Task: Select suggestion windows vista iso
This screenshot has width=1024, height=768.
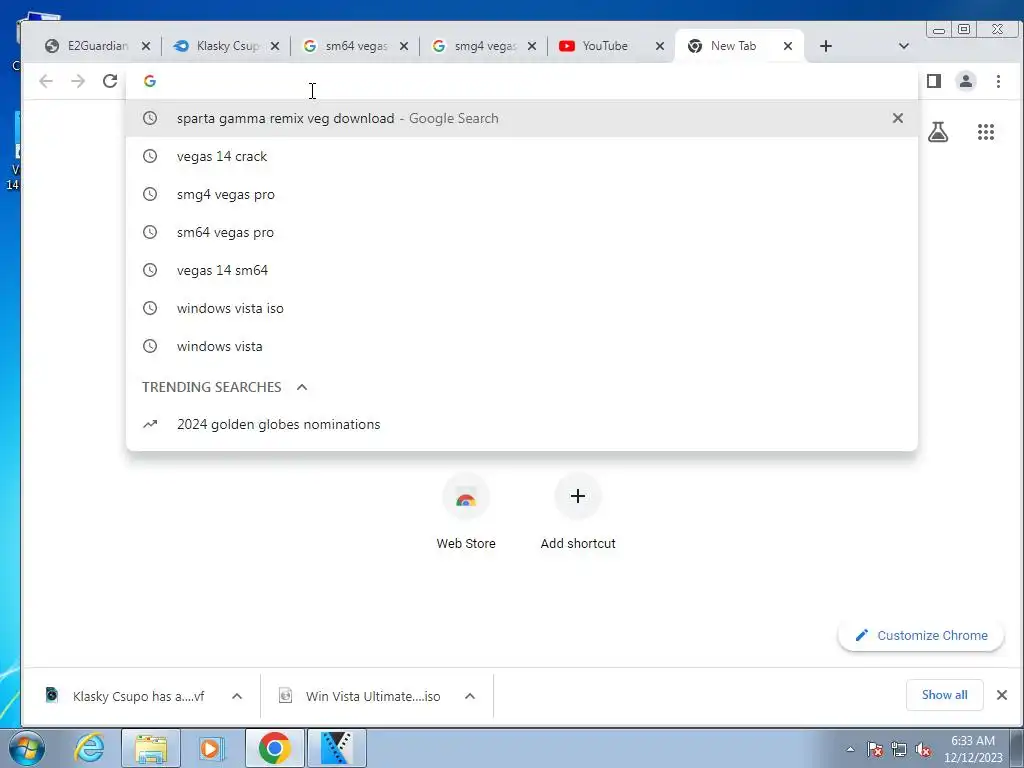Action: [x=521, y=308]
